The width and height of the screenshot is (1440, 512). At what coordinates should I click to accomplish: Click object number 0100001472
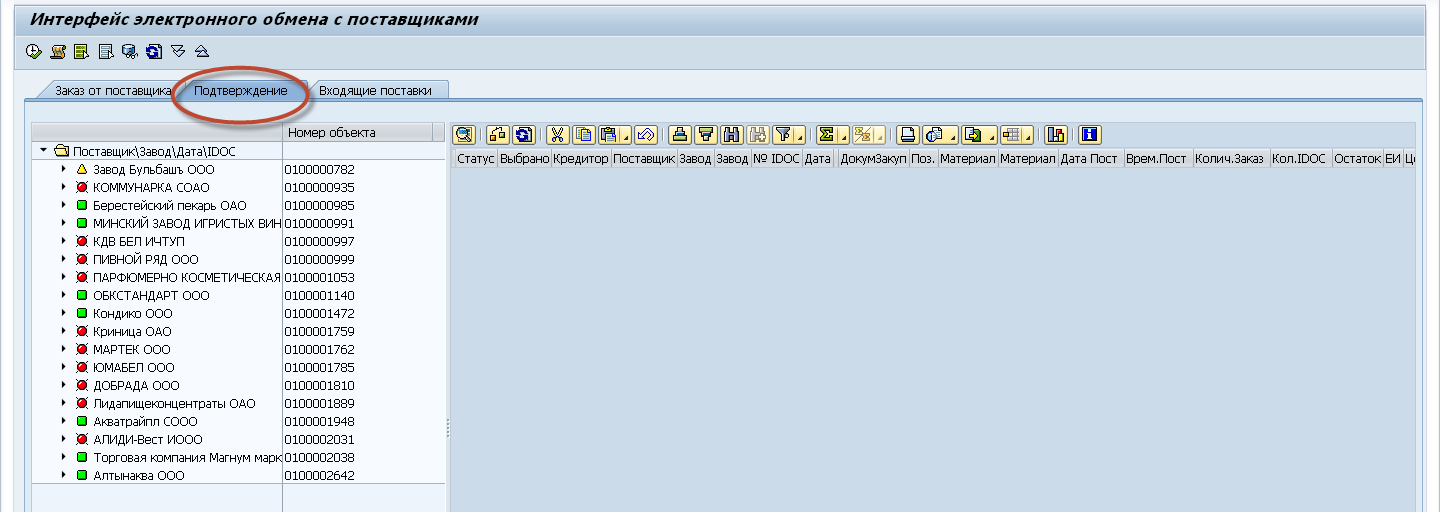coord(319,313)
